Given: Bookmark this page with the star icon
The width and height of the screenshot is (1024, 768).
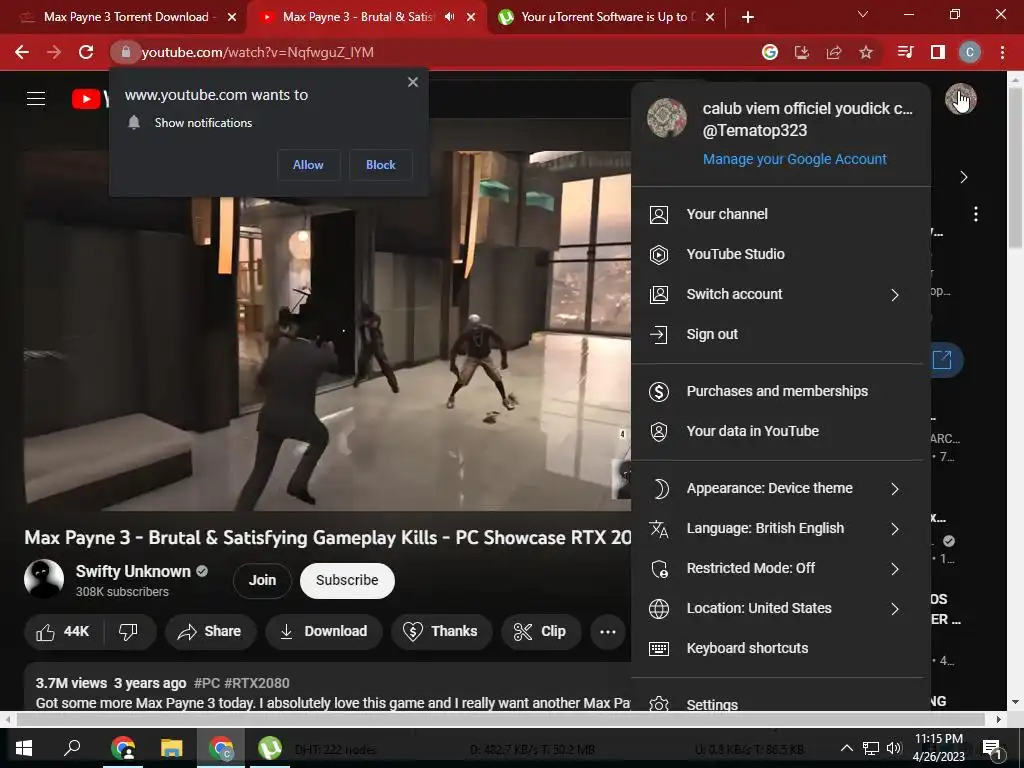Looking at the screenshot, I should pyautogui.click(x=866, y=52).
